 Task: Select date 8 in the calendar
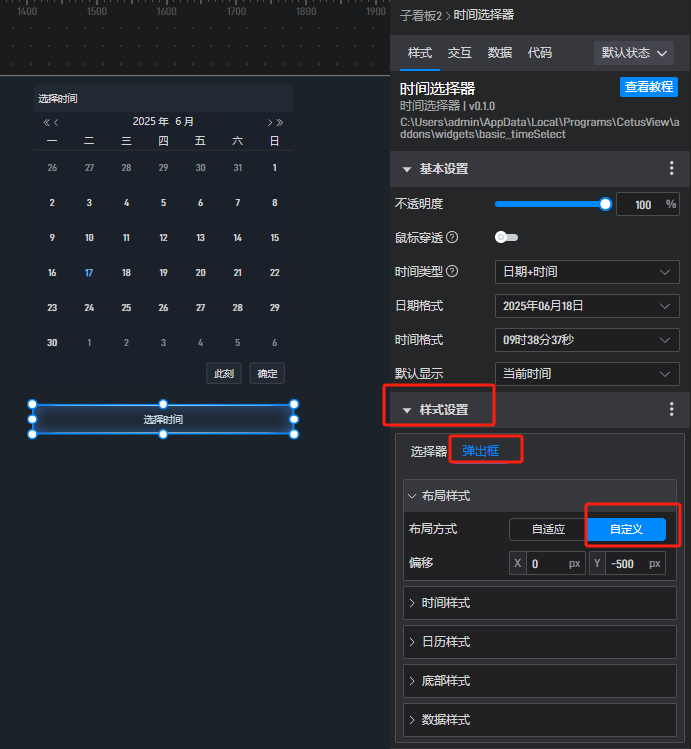pyautogui.click(x=275, y=203)
